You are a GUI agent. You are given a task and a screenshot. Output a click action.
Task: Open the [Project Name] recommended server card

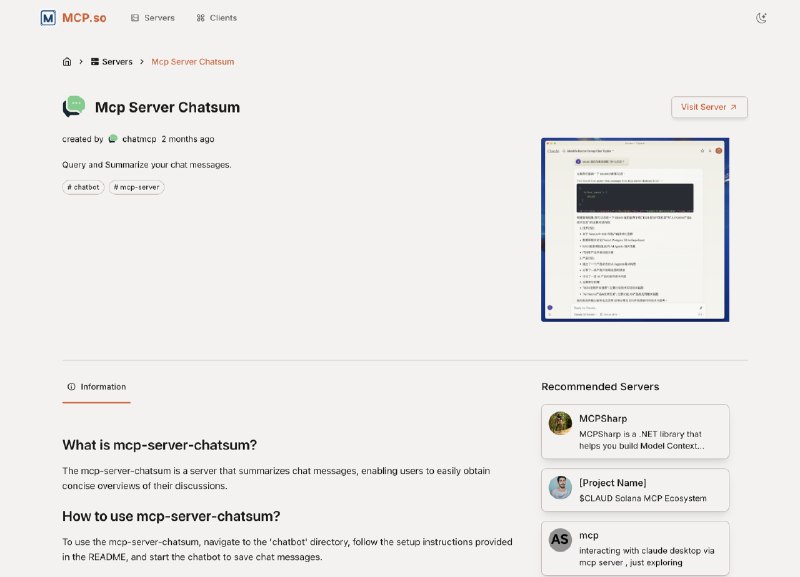coord(635,490)
